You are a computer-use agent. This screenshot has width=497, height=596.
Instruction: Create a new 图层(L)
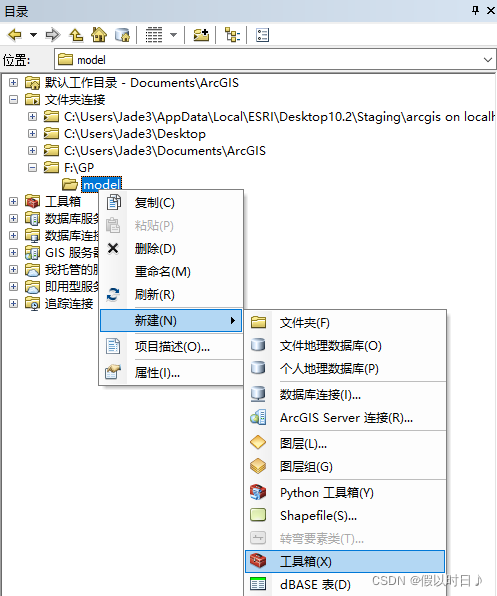(x=345, y=443)
